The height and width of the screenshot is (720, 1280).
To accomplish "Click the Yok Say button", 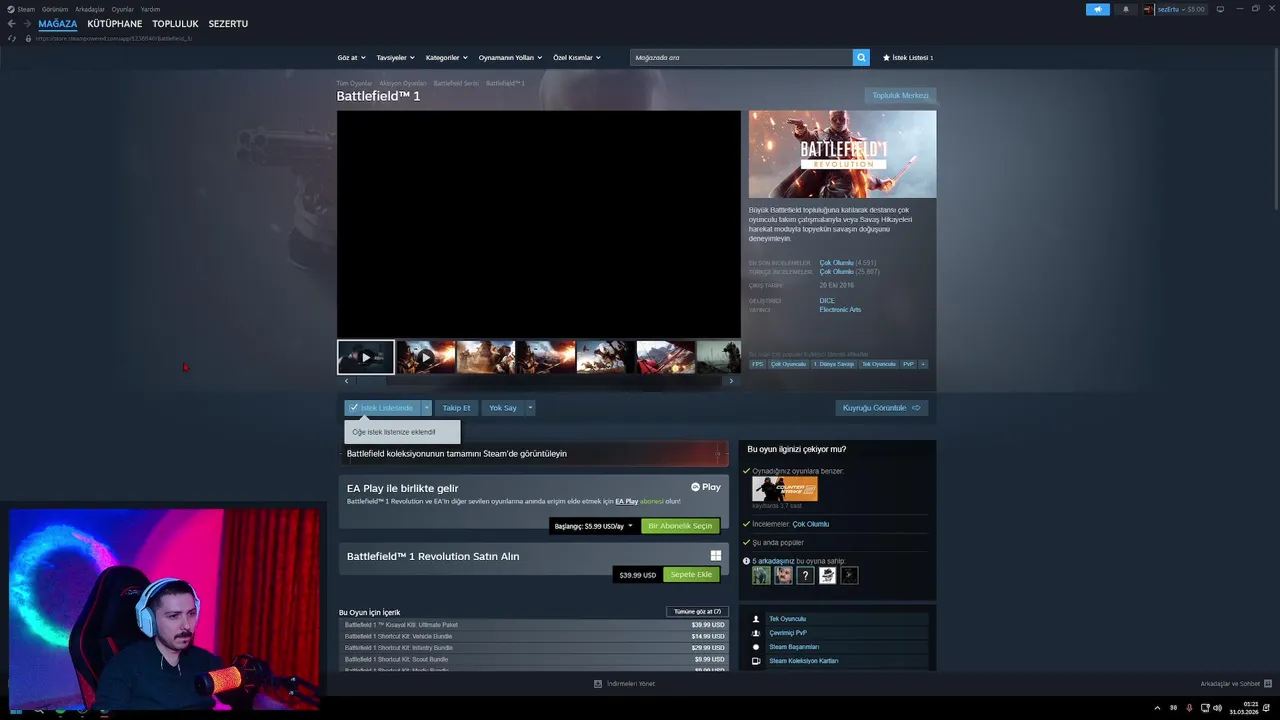I will (503, 408).
